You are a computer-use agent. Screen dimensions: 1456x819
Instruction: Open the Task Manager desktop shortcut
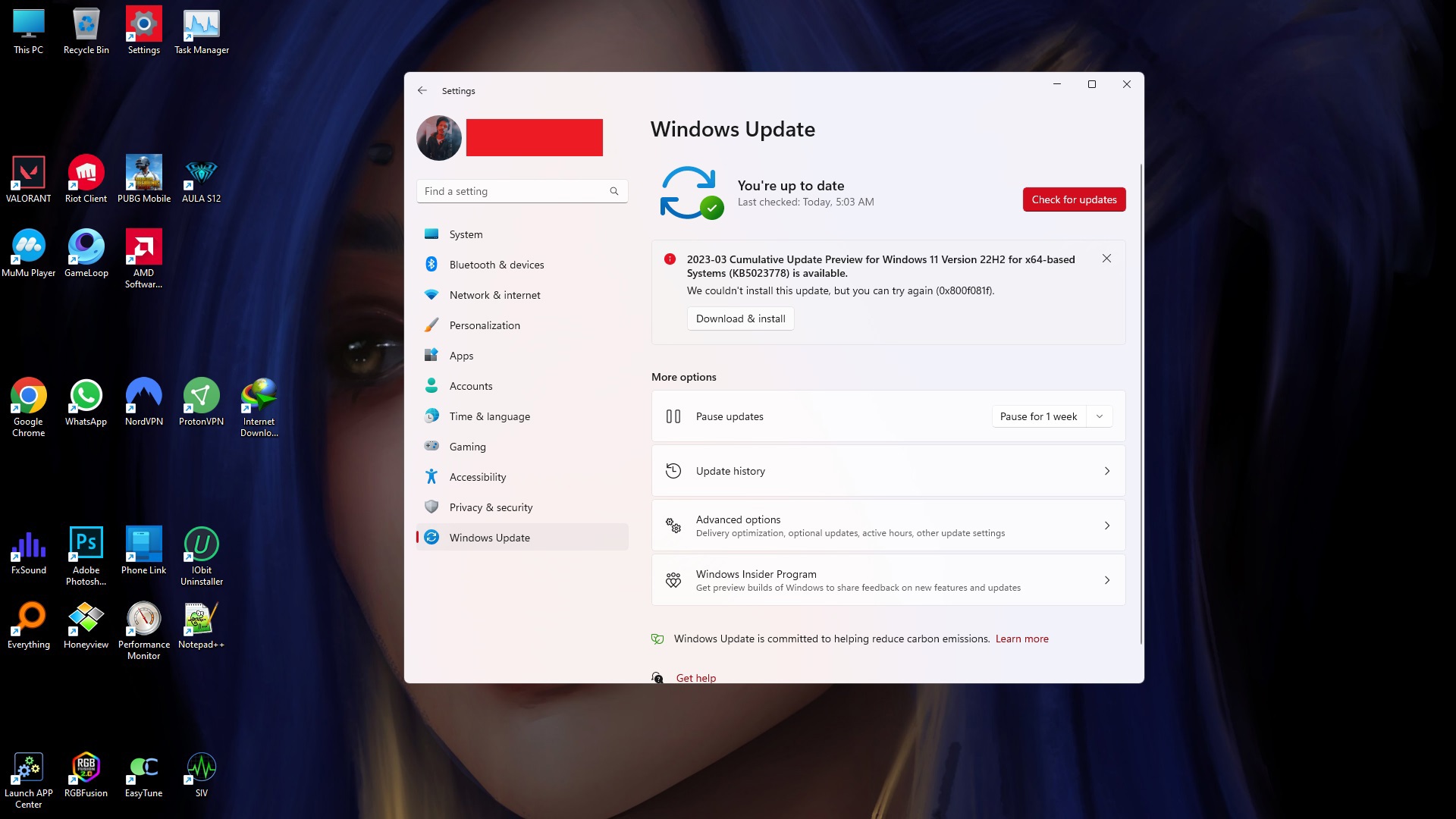(x=202, y=31)
